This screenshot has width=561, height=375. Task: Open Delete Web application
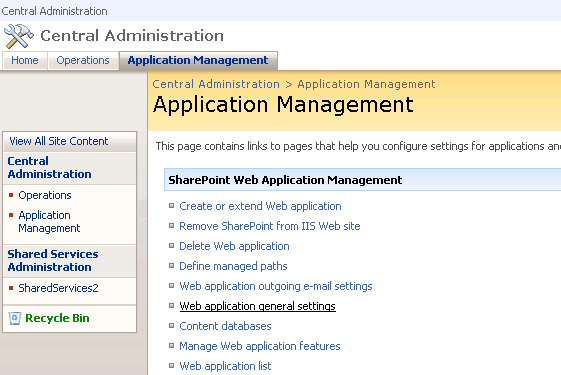[x=234, y=246]
